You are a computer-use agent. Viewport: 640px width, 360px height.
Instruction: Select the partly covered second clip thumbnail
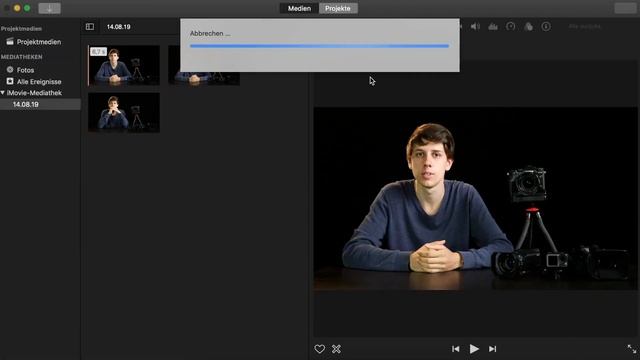click(204, 78)
